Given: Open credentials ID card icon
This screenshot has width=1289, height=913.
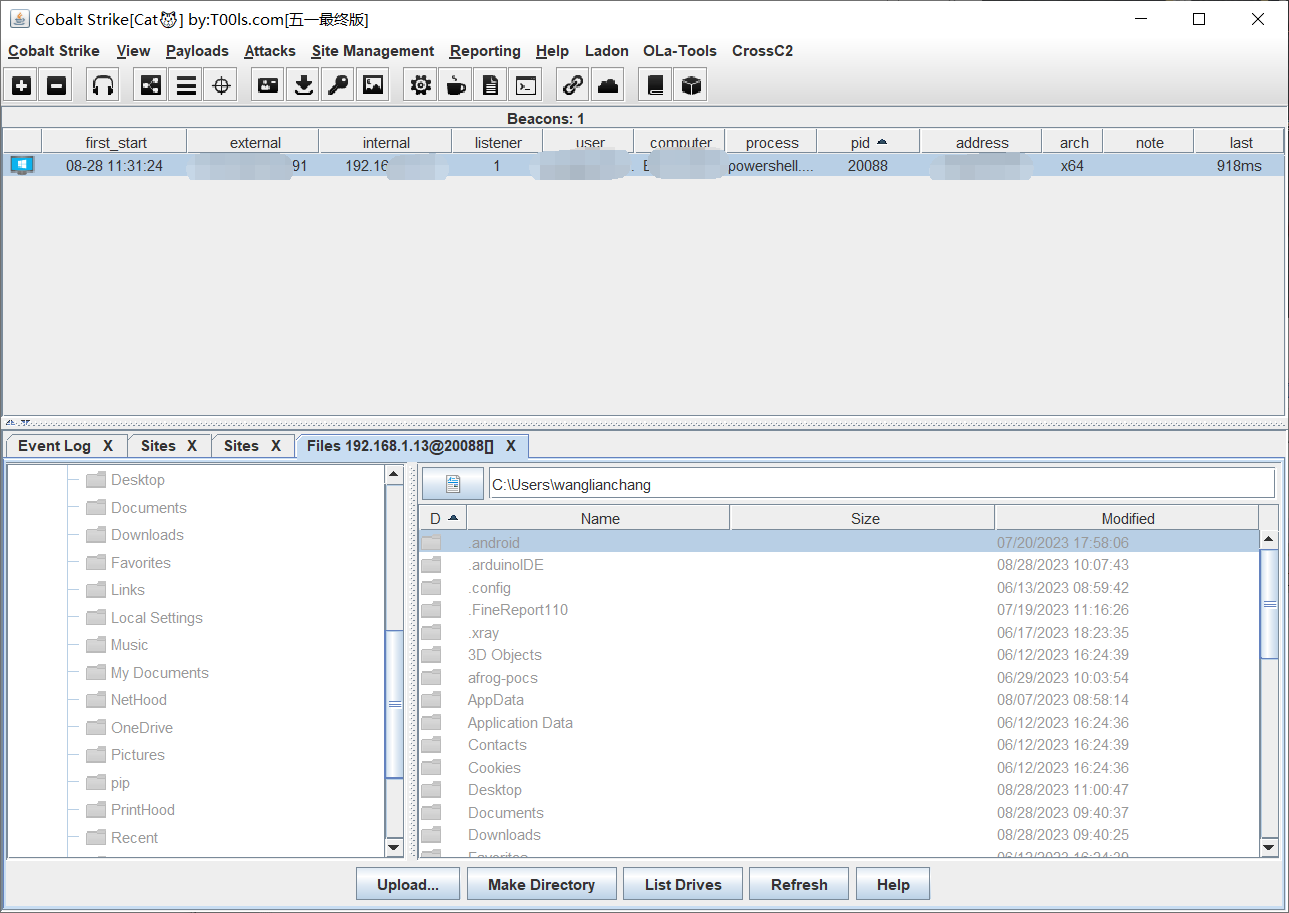Looking at the screenshot, I should click(x=267, y=85).
